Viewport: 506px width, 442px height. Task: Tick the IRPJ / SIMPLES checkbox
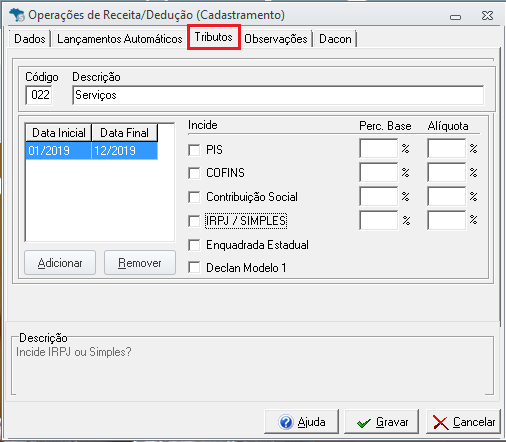coord(194,221)
